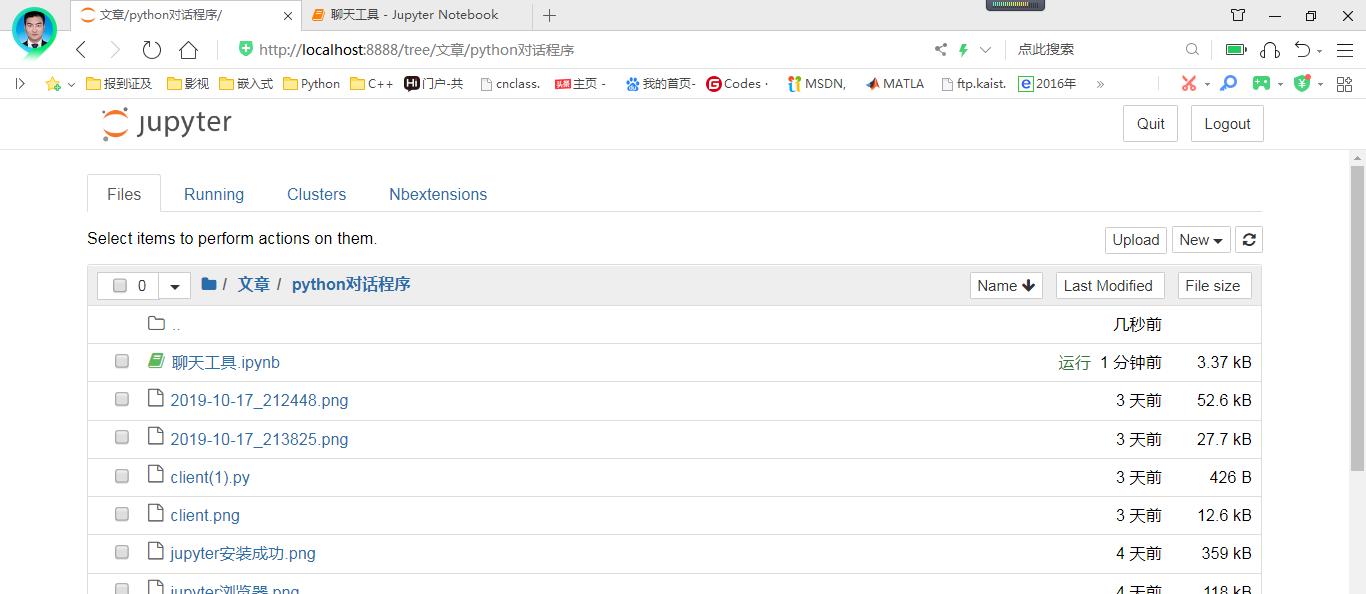This screenshot has width=1366, height=594.
Task: Click the headphones icon in toolbar
Action: pyautogui.click(x=1270, y=49)
